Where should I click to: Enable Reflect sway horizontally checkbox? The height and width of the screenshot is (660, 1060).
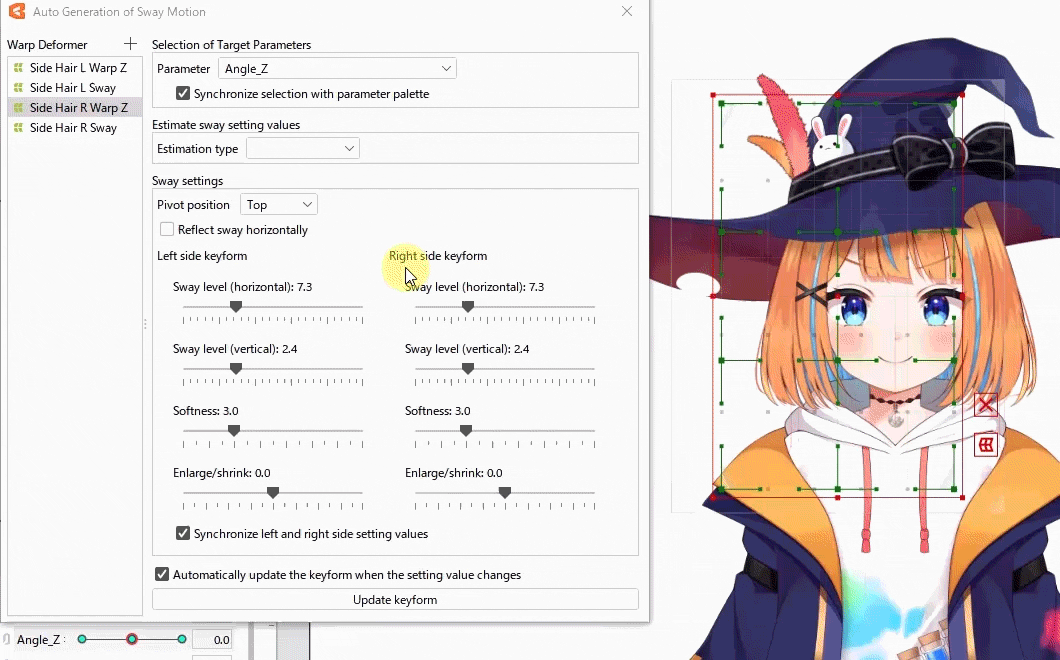[x=167, y=230]
